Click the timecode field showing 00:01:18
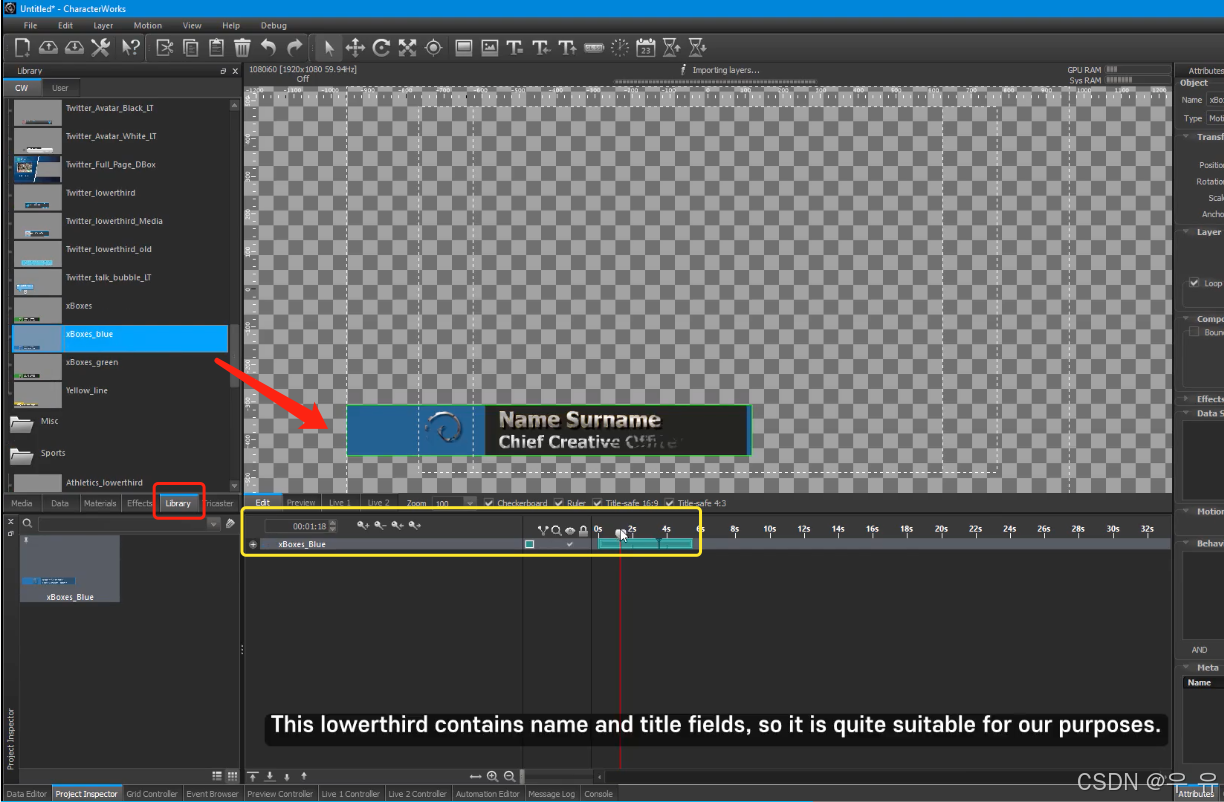 coord(301,525)
